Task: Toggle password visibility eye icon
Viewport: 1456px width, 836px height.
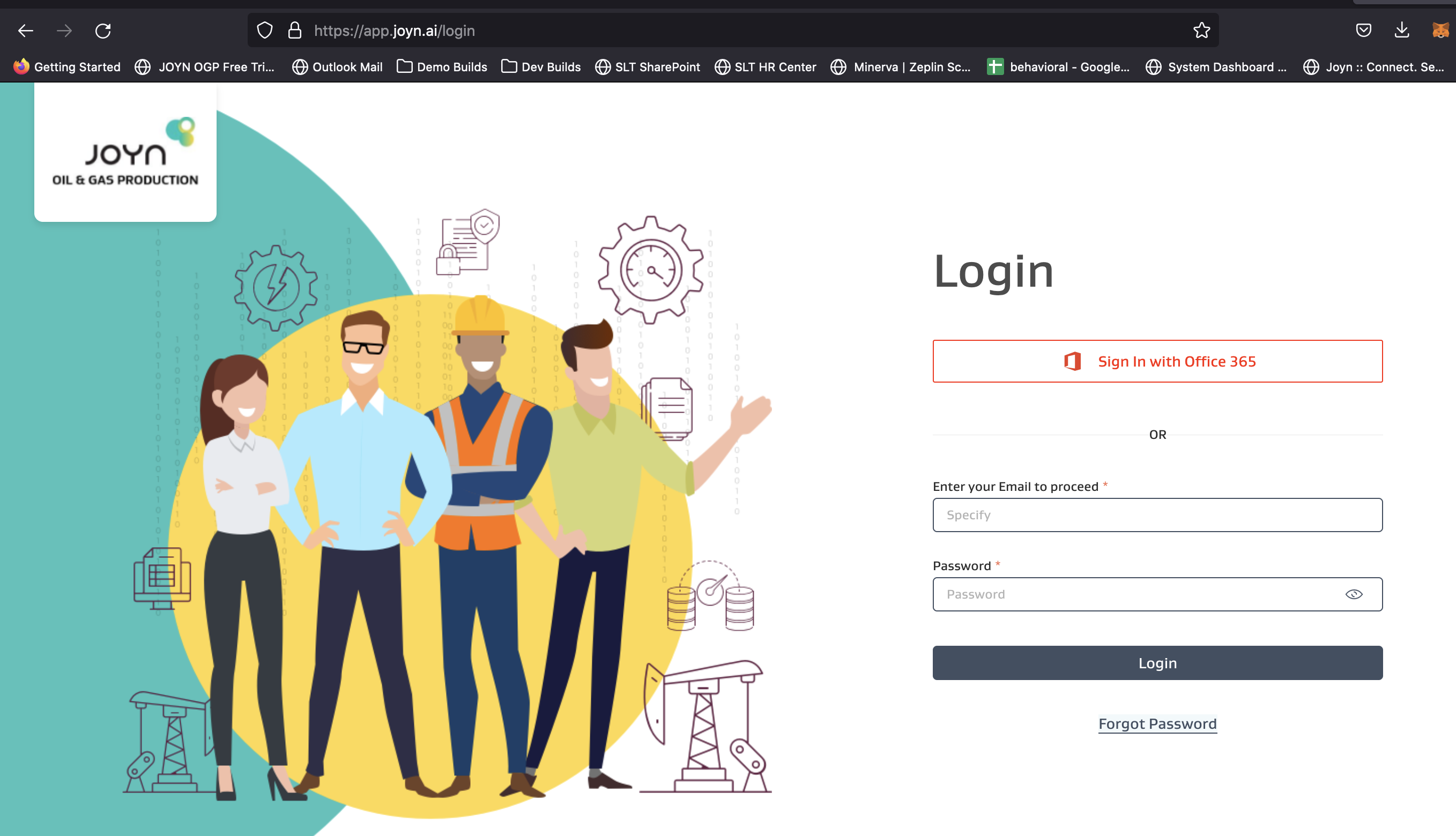Action: (x=1354, y=594)
